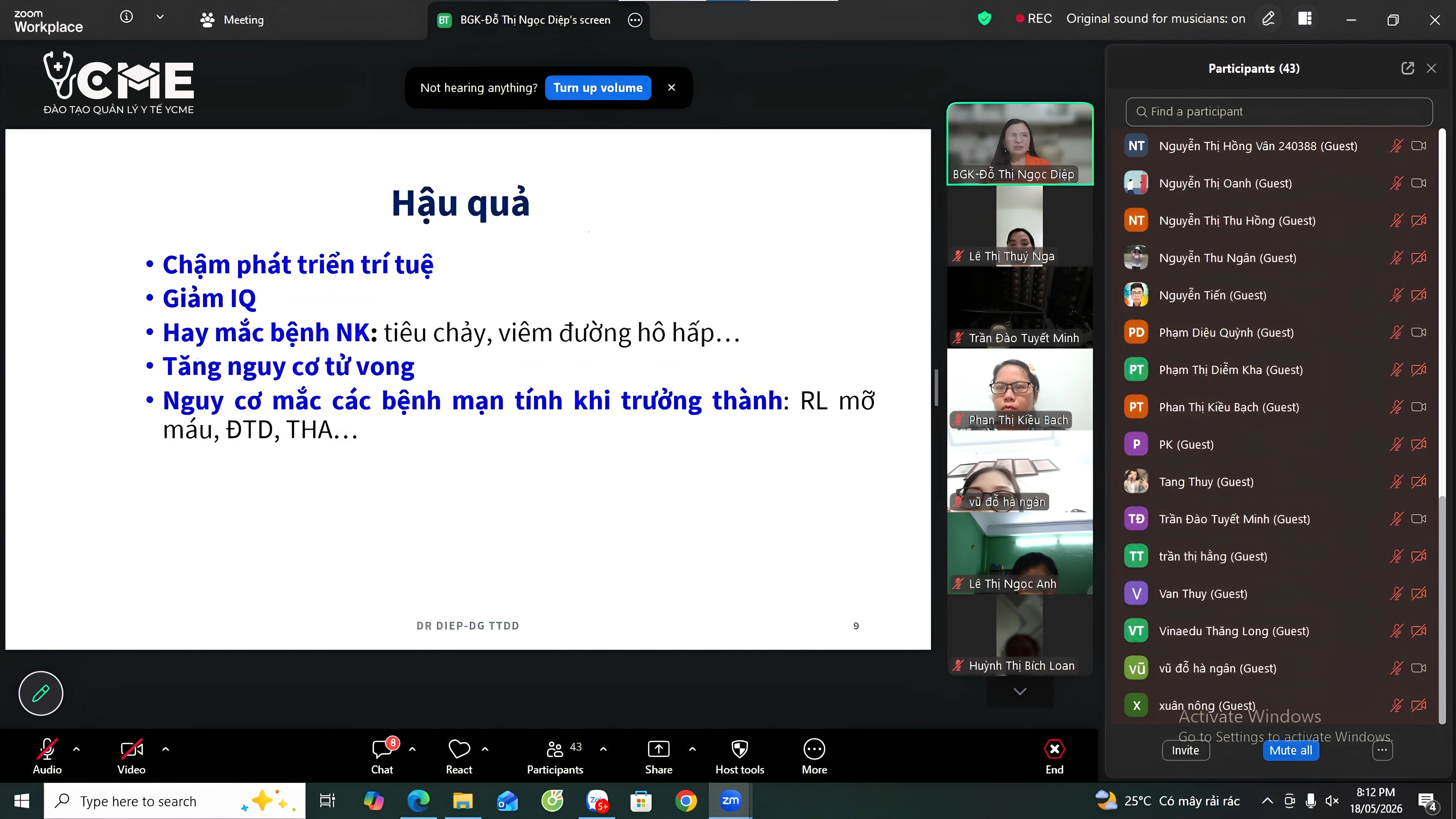This screenshot has width=1456, height=819.
Task: Toggle camera for Nguyễn Thu Ngân
Action: pos(1418,258)
